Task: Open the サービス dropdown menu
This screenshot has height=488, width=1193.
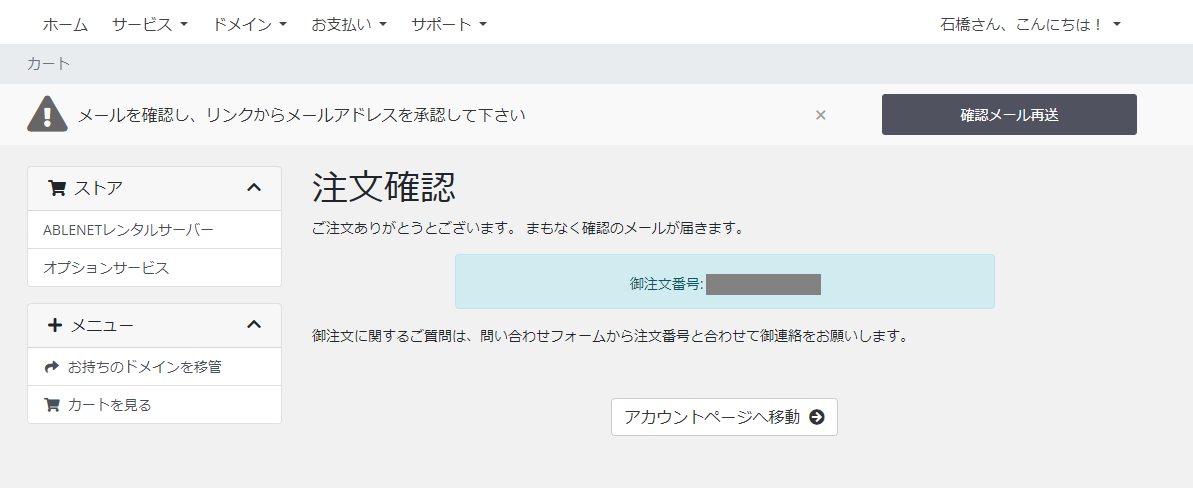Action: coord(150,24)
